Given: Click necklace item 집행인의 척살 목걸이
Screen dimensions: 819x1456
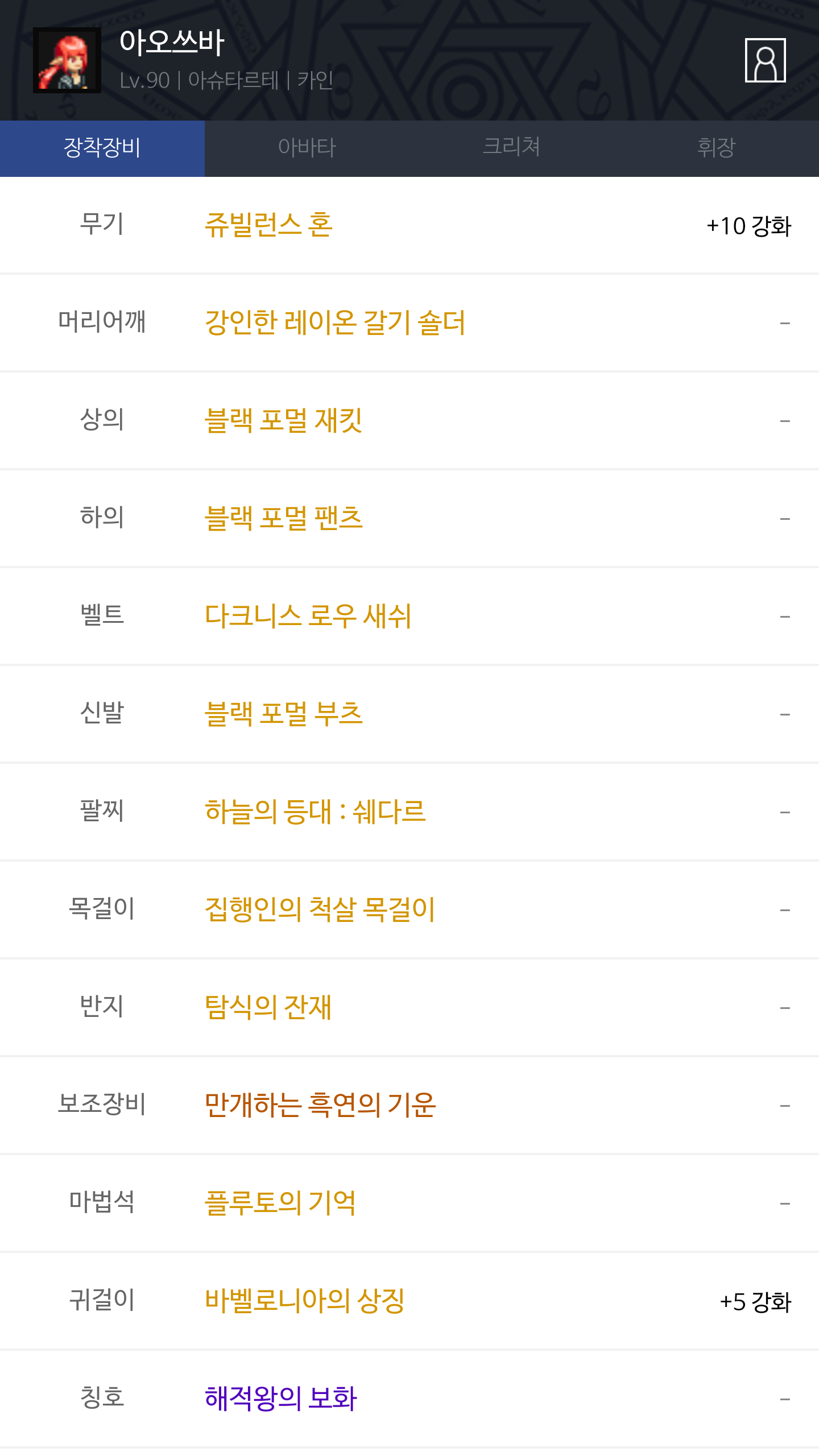Looking at the screenshot, I should click(320, 910).
